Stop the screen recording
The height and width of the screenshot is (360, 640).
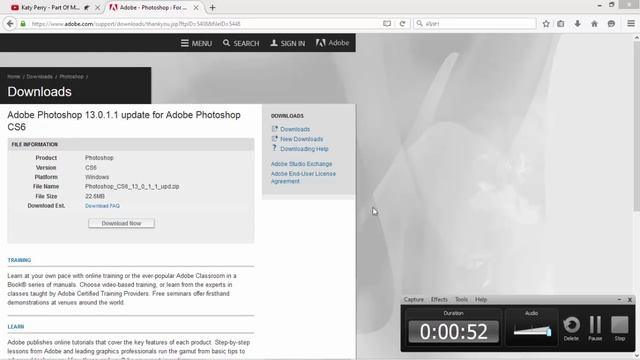point(620,328)
